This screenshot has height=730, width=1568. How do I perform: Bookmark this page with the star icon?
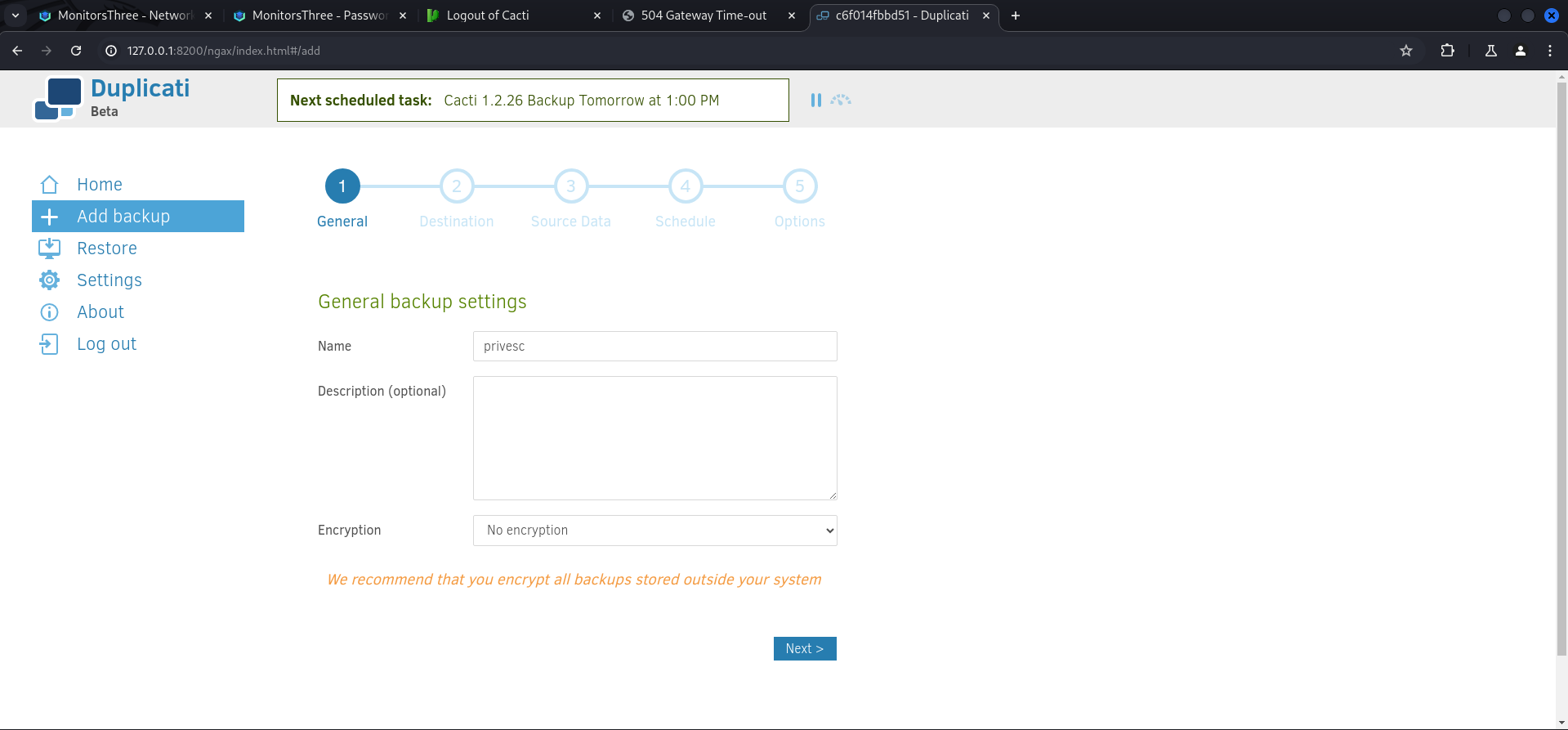pyautogui.click(x=1405, y=51)
